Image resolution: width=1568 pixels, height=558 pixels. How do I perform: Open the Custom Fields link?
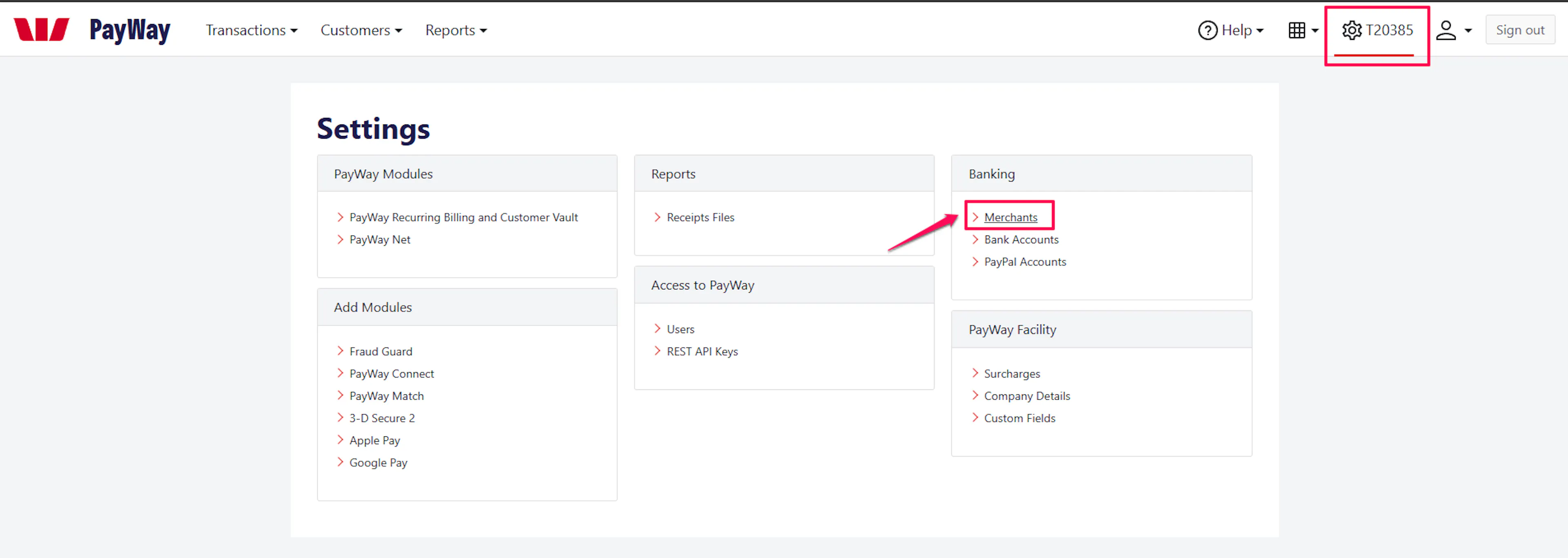[1020, 418]
